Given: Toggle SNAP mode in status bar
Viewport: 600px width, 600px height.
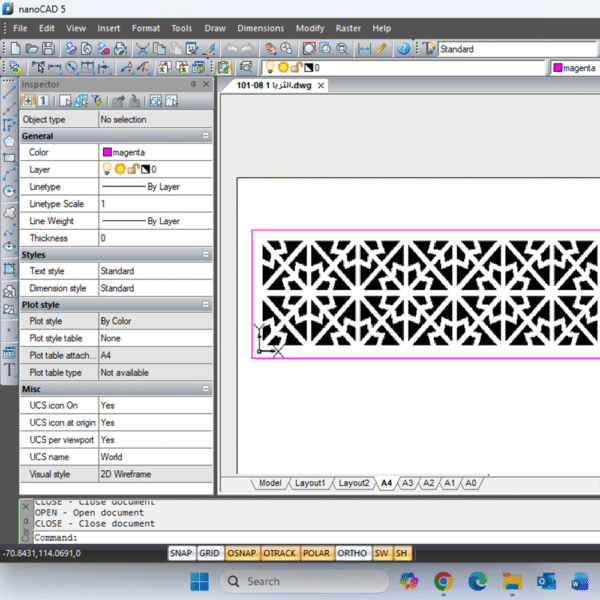Looking at the screenshot, I should click(x=180, y=553).
